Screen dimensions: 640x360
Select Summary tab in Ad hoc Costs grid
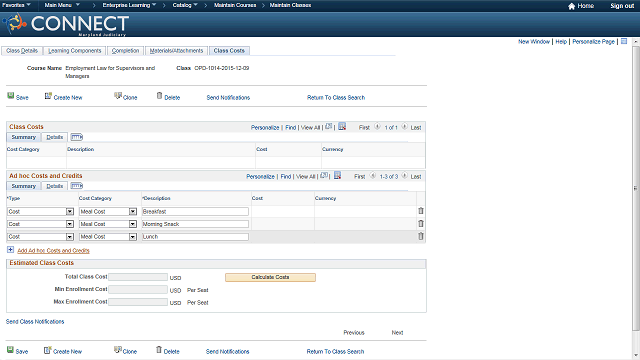[x=24, y=186]
